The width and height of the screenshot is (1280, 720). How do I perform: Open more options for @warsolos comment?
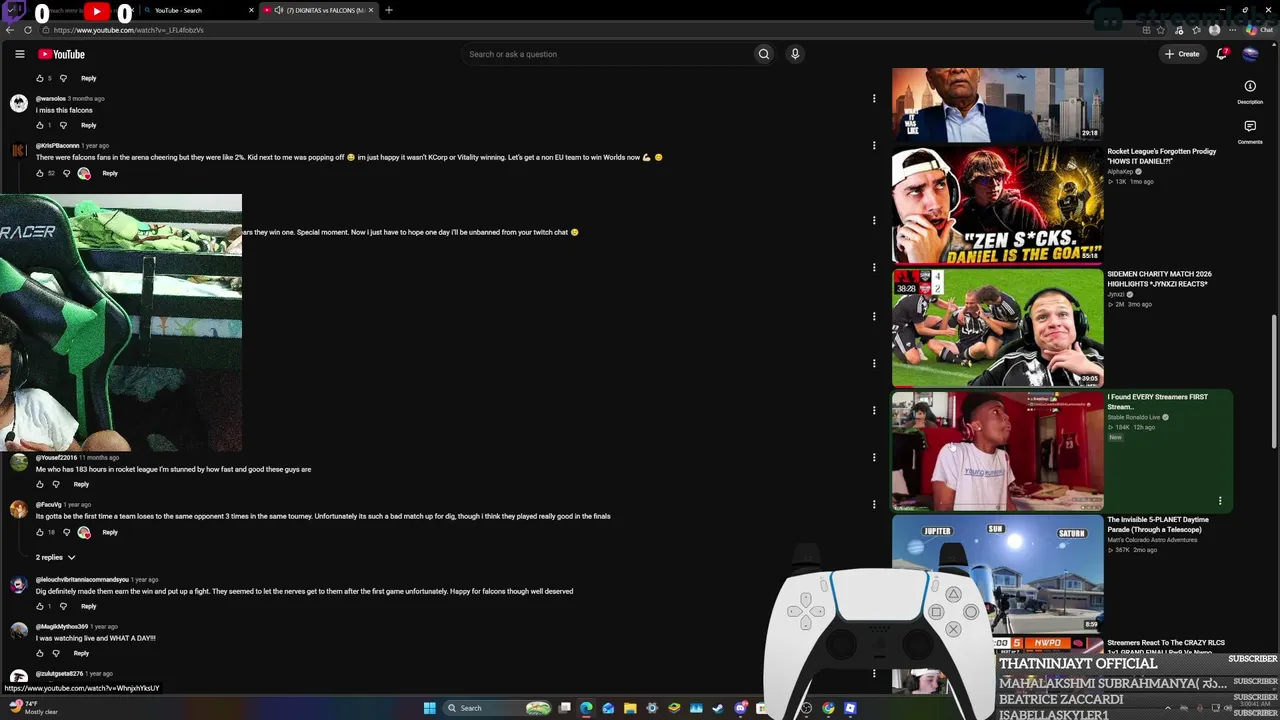tap(874, 98)
